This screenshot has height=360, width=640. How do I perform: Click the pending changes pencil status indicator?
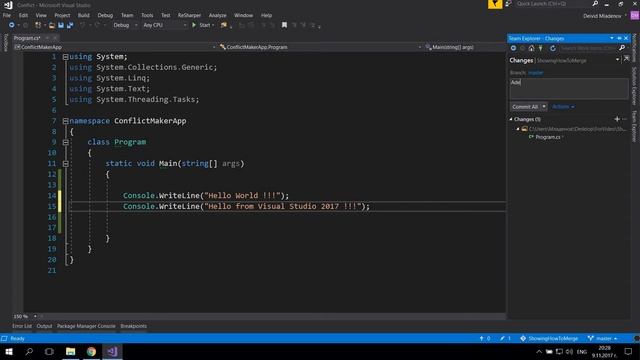[x=505, y=338]
